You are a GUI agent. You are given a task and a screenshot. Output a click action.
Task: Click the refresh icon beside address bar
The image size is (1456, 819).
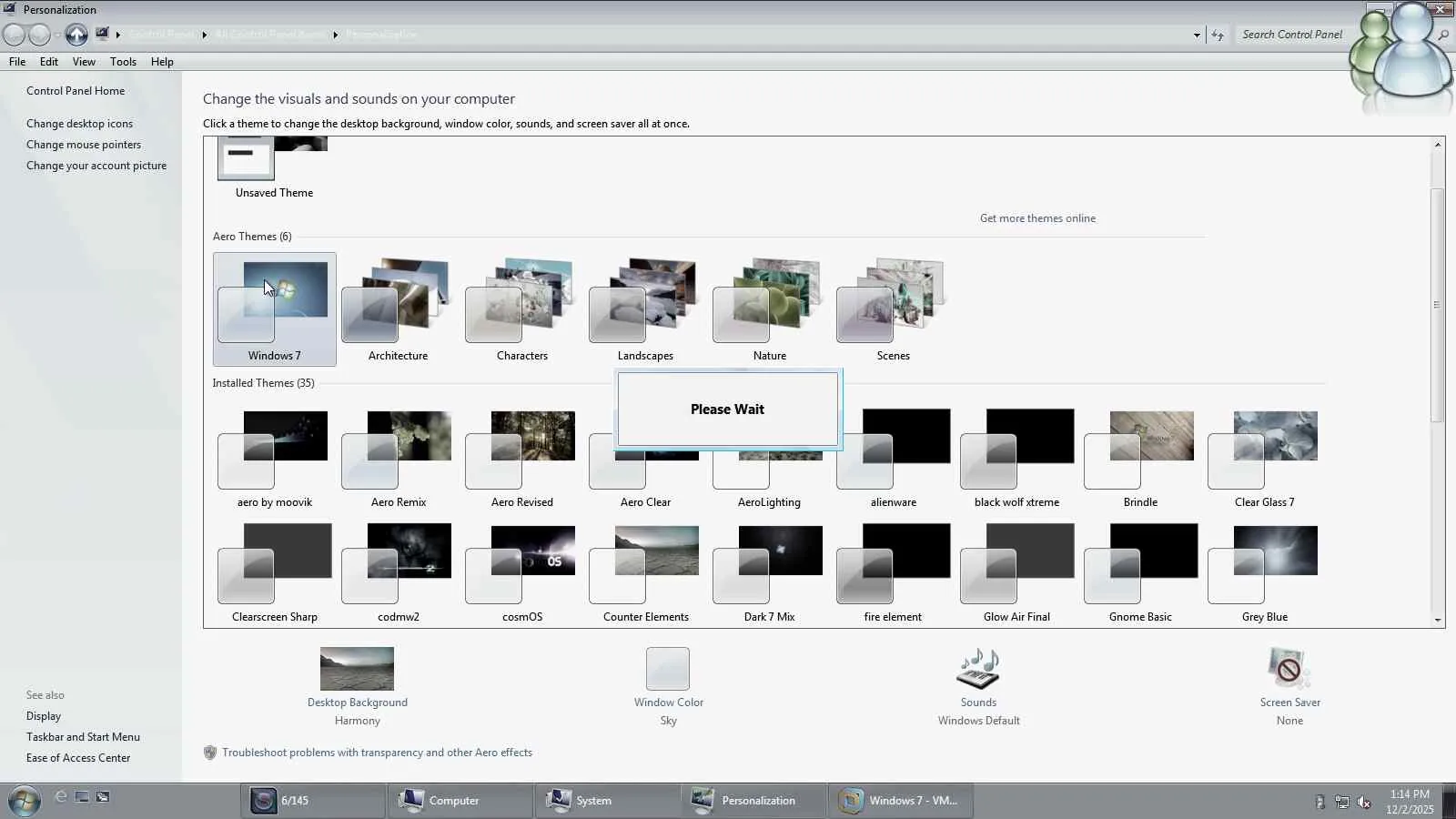click(1218, 35)
